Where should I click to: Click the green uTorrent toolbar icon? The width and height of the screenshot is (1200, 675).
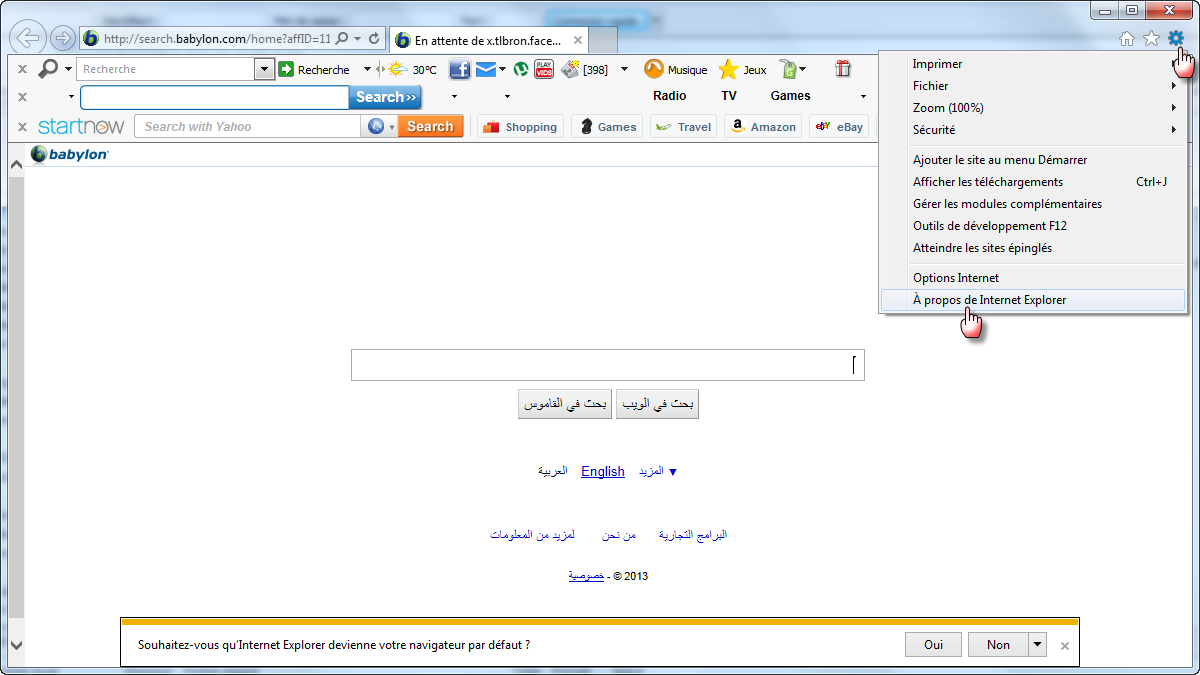pos(520,70)
